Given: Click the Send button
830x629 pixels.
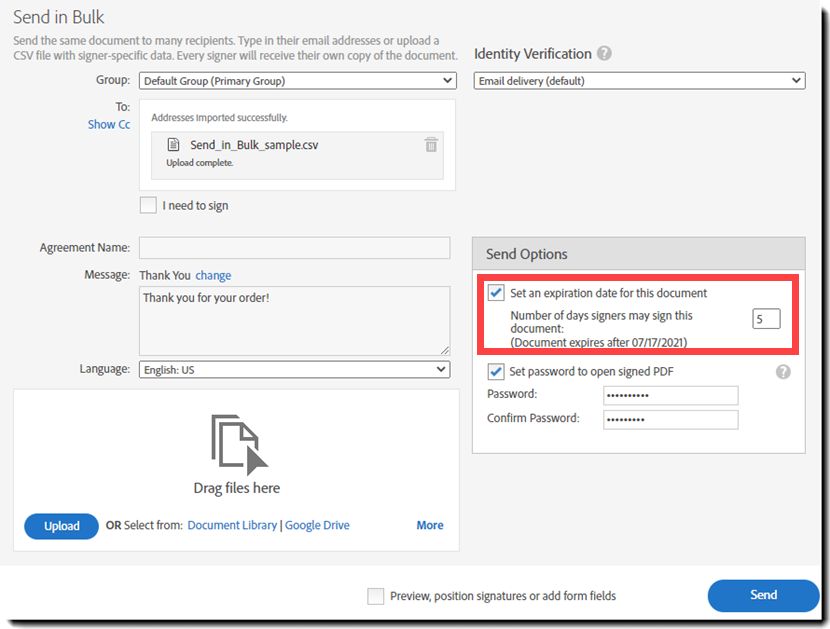Looking at the screenshot, I should click(763, 595).
